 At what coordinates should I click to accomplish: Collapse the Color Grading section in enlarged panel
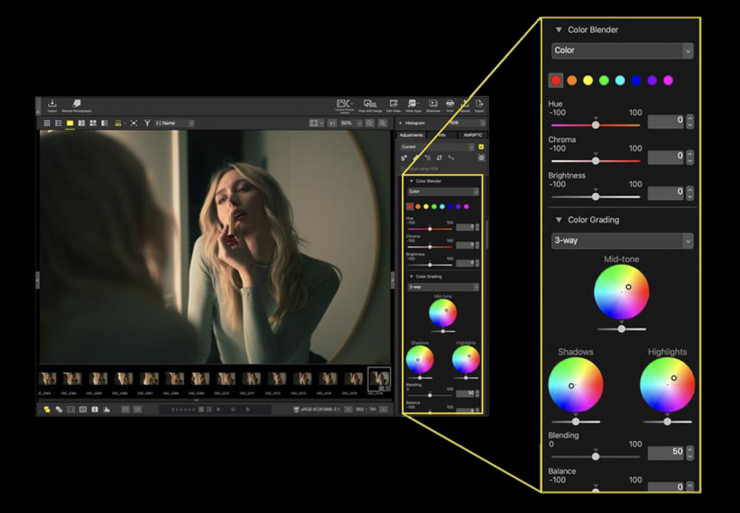(558, 220)
